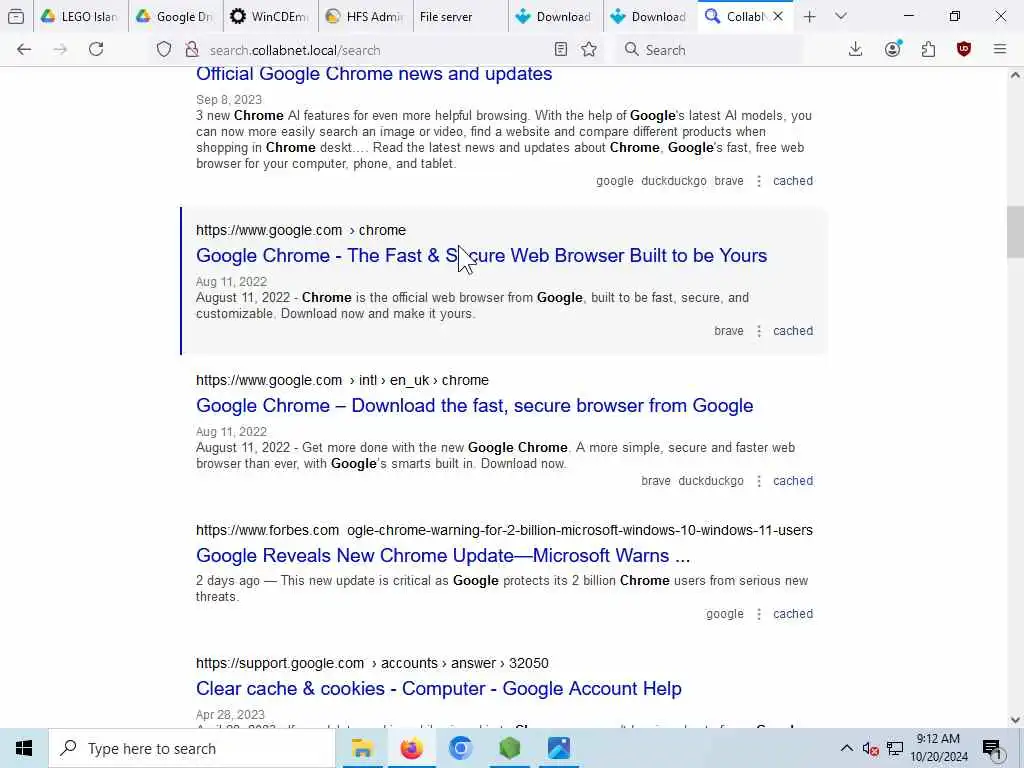Image resolution: width=1024 pixels, height=768 pixels.
Task: Open Firefox account icon
Action: coord(893,50)
